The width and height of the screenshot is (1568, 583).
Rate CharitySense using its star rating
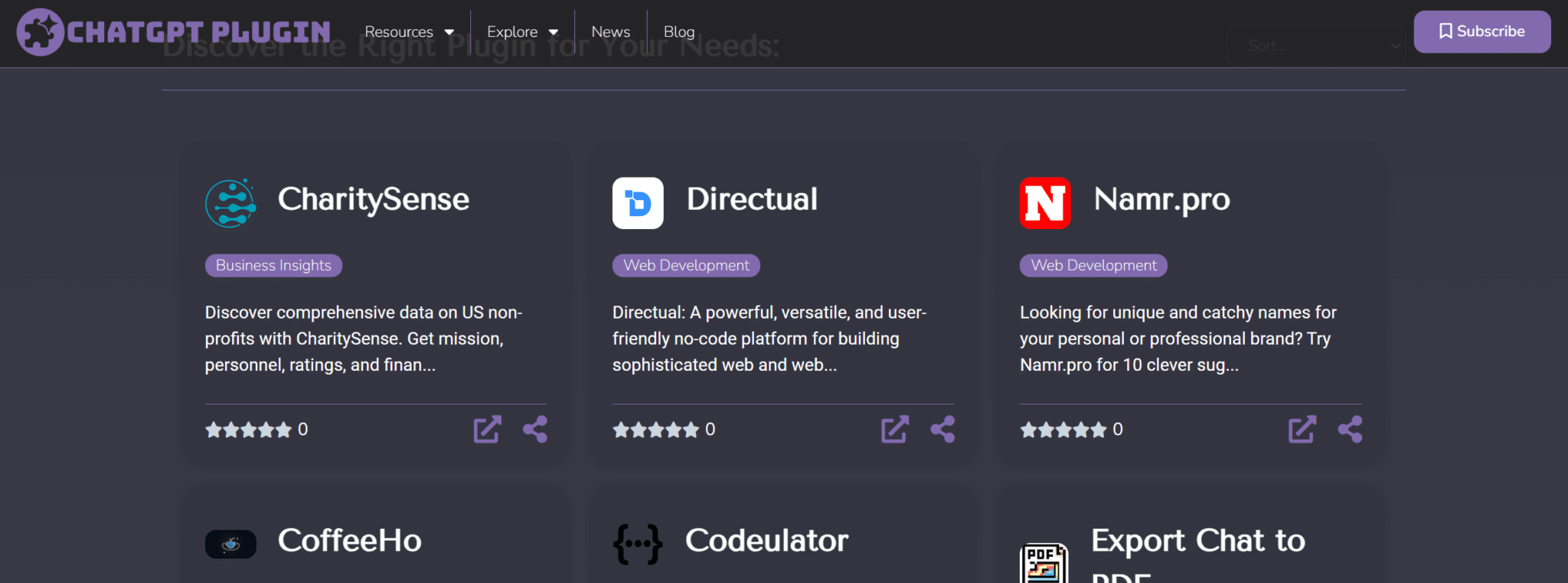click(248, 430)
